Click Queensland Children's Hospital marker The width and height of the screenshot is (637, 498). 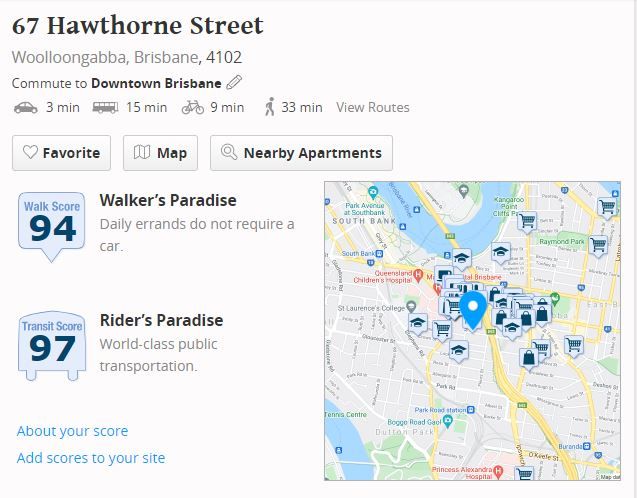point(418,276)
